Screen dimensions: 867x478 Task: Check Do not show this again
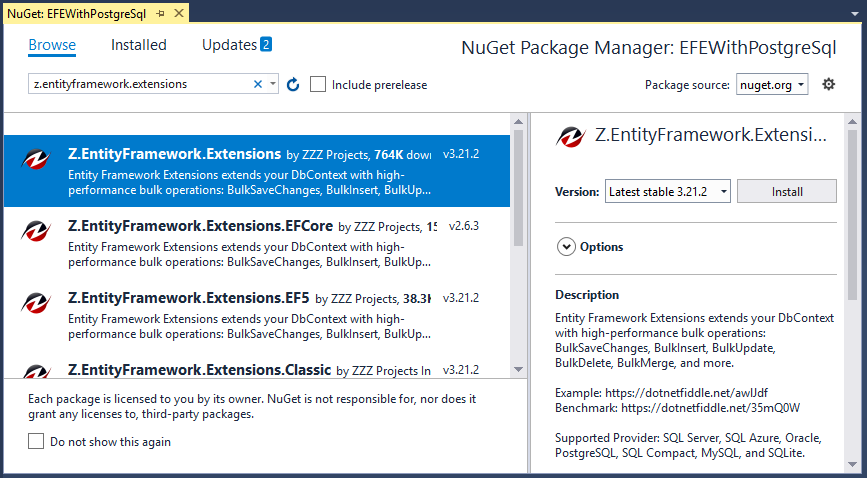(x=36, y=441)
